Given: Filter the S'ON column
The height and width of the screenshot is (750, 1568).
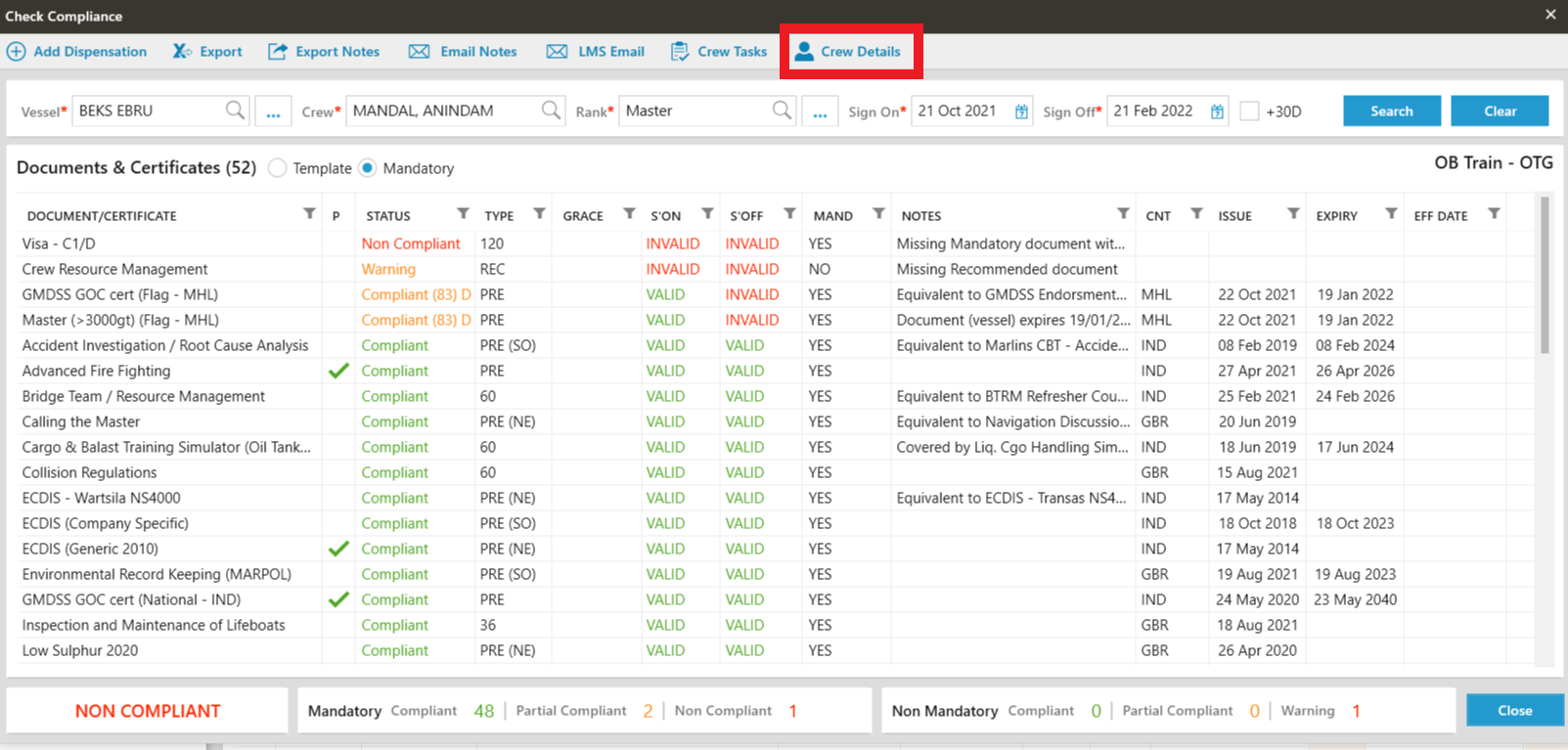Looking at the screenshot, I should click(x=707, y=214).
